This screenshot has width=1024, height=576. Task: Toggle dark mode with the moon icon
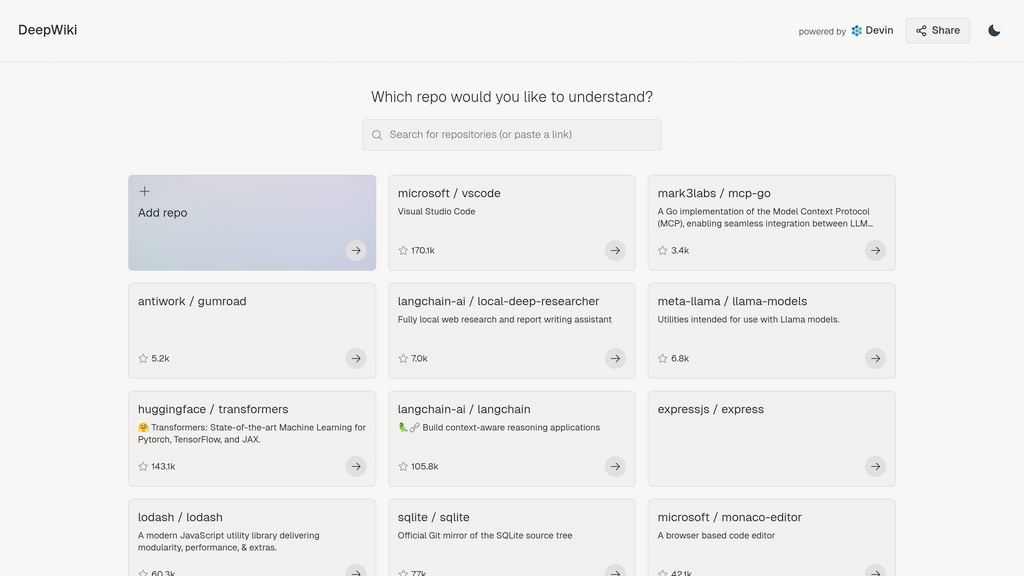[994, 30]
